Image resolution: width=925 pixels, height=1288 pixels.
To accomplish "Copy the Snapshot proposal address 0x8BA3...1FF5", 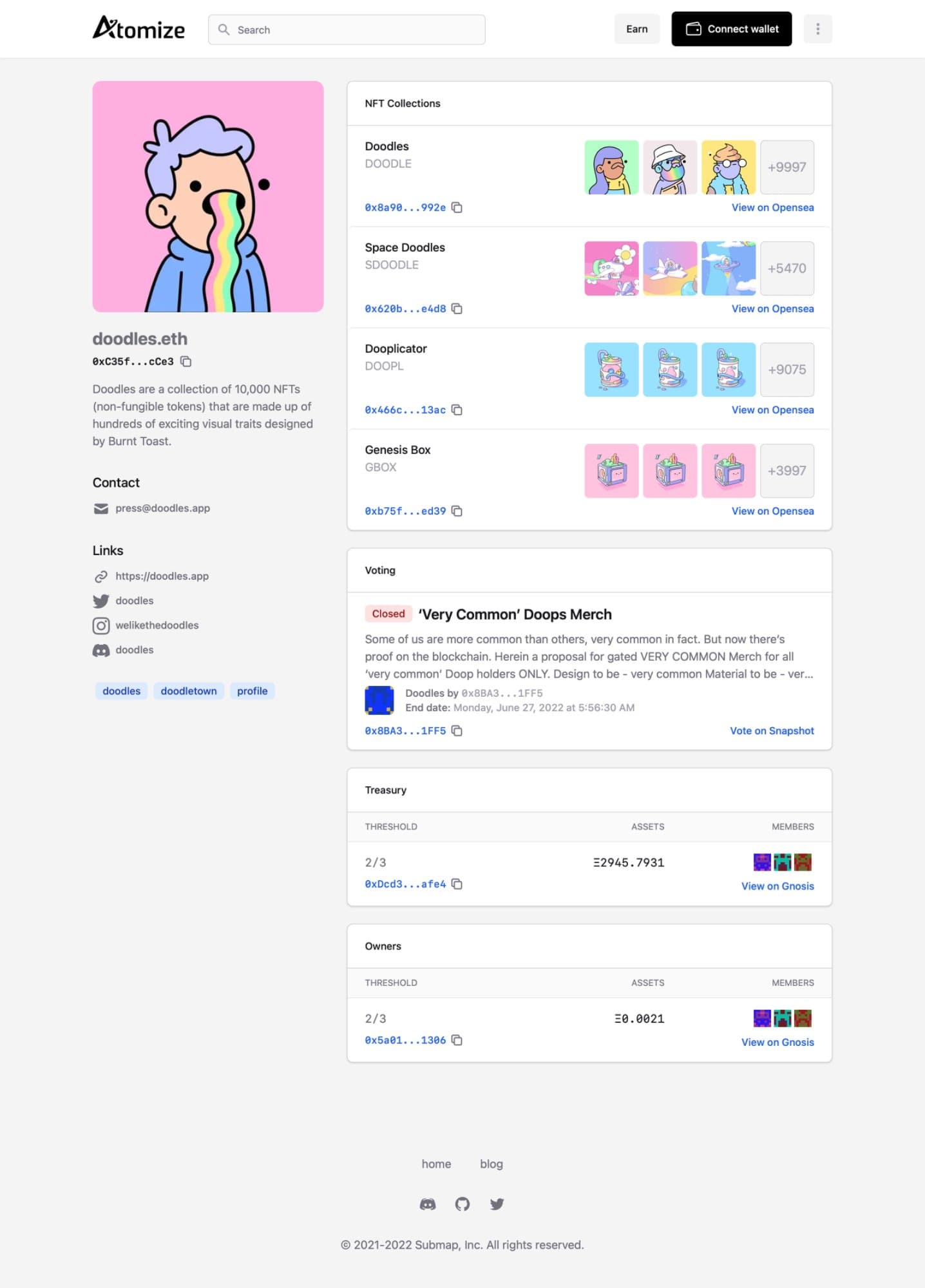I will coord(457,731).
